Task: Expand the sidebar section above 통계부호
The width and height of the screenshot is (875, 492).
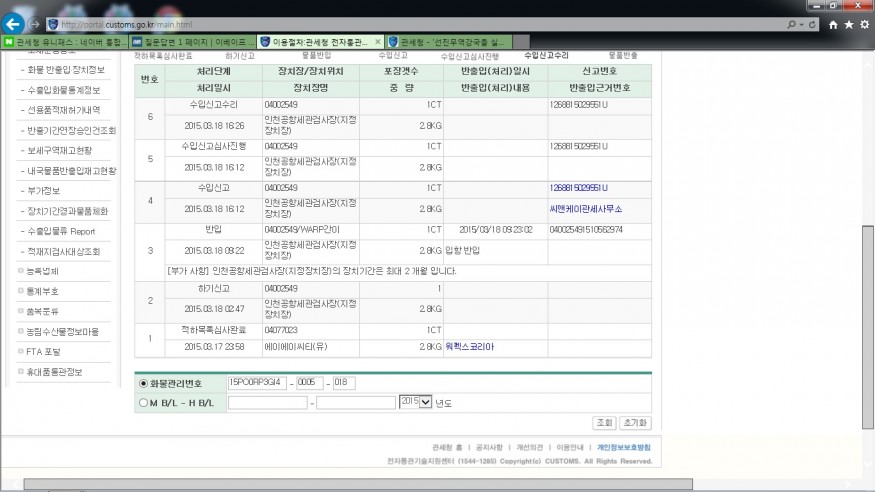Action: click(42, 271)
